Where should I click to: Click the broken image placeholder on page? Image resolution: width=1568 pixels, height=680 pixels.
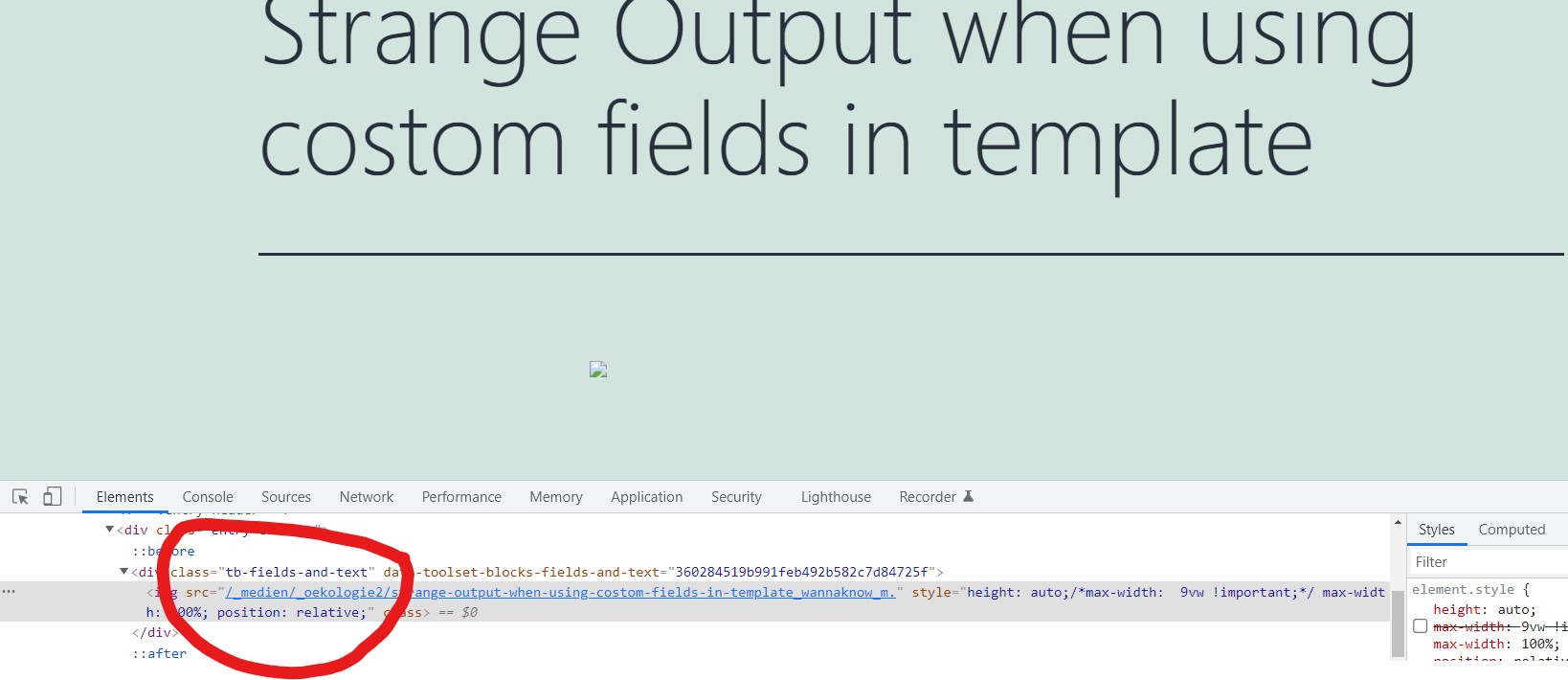[x=598, y=370]
